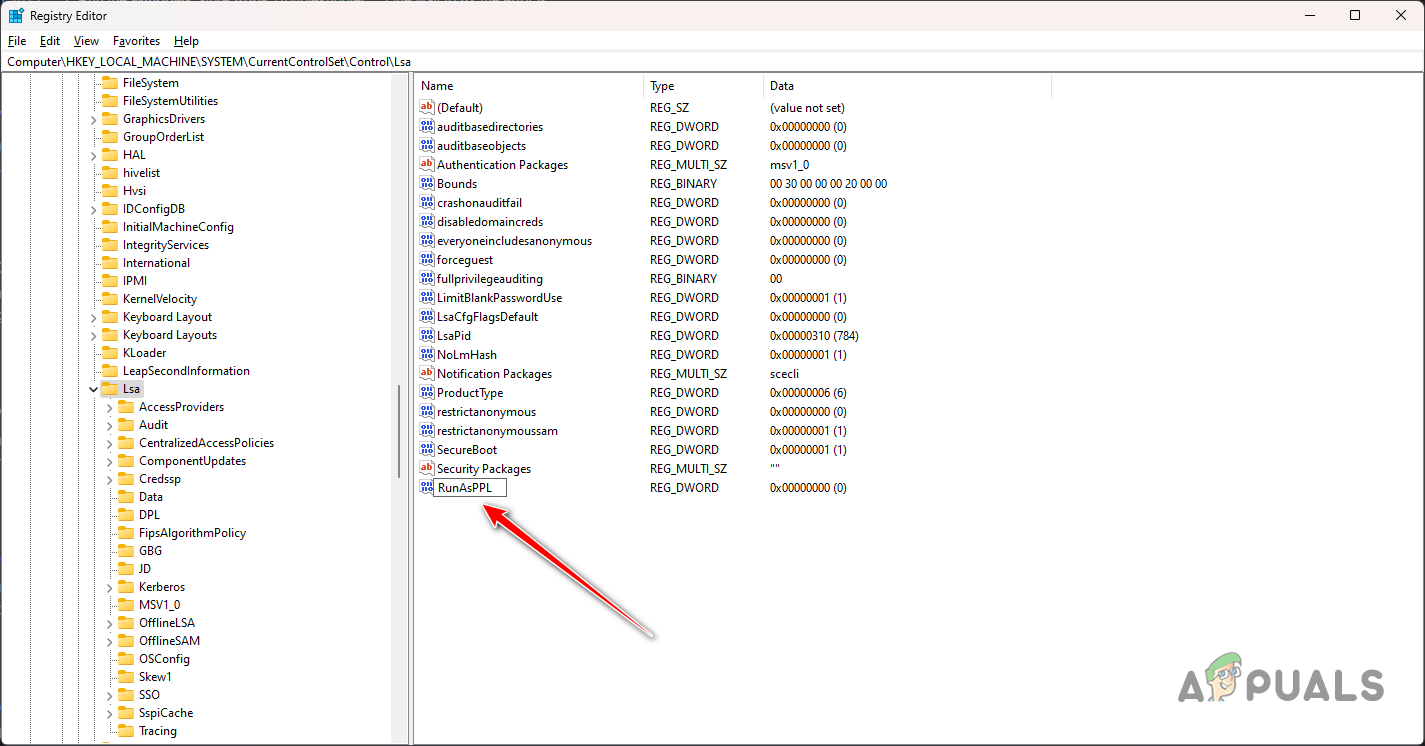Click the RunAsPPL value icon
Image resolution: width=1425 pixels, height=746 pixels.
tap(427, 488)
